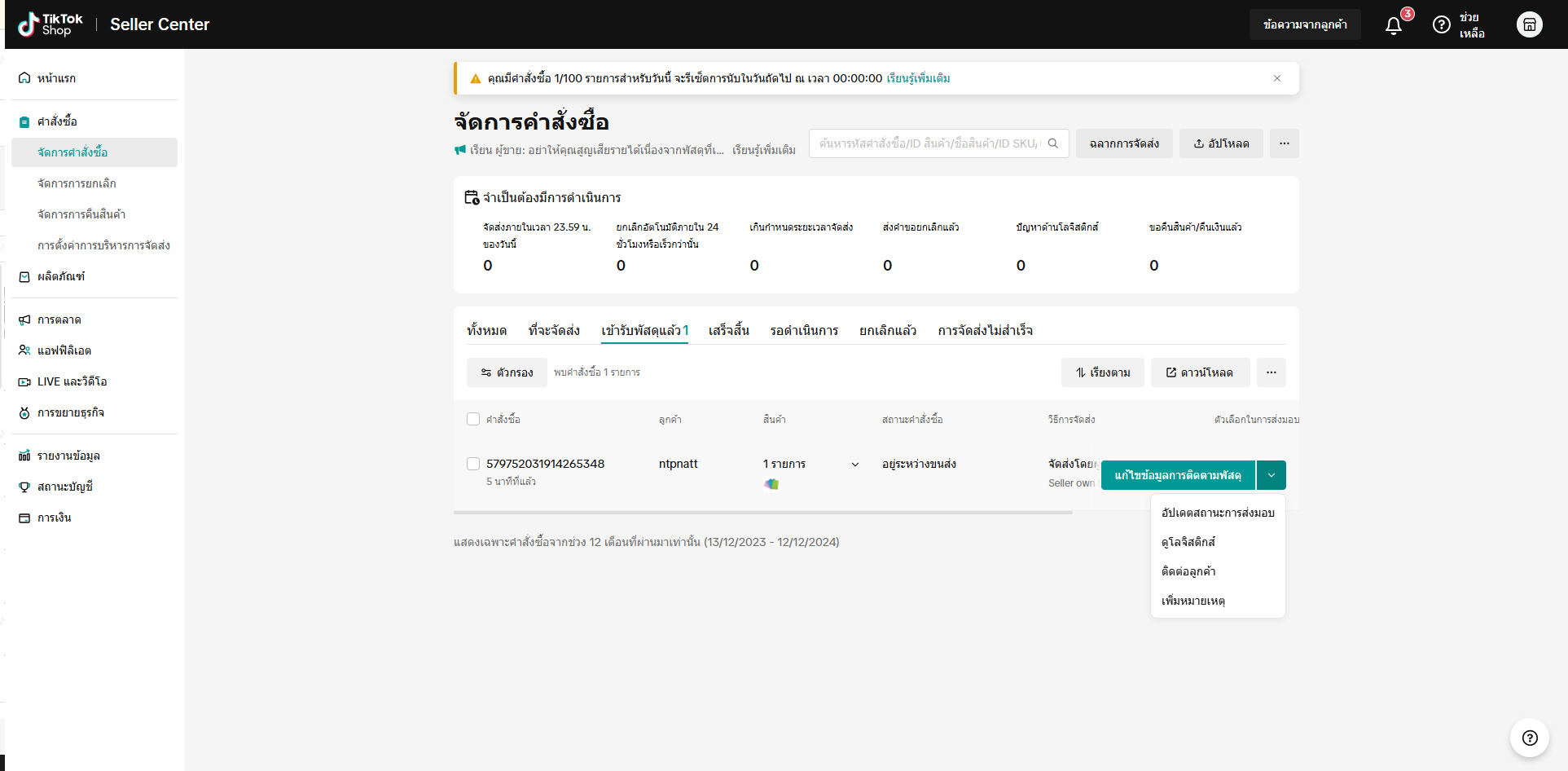Collapse the tracking action dropdown arrow
This screenshot has height=771, width=1568.
pyautogui.click(x=1271, y=475)
